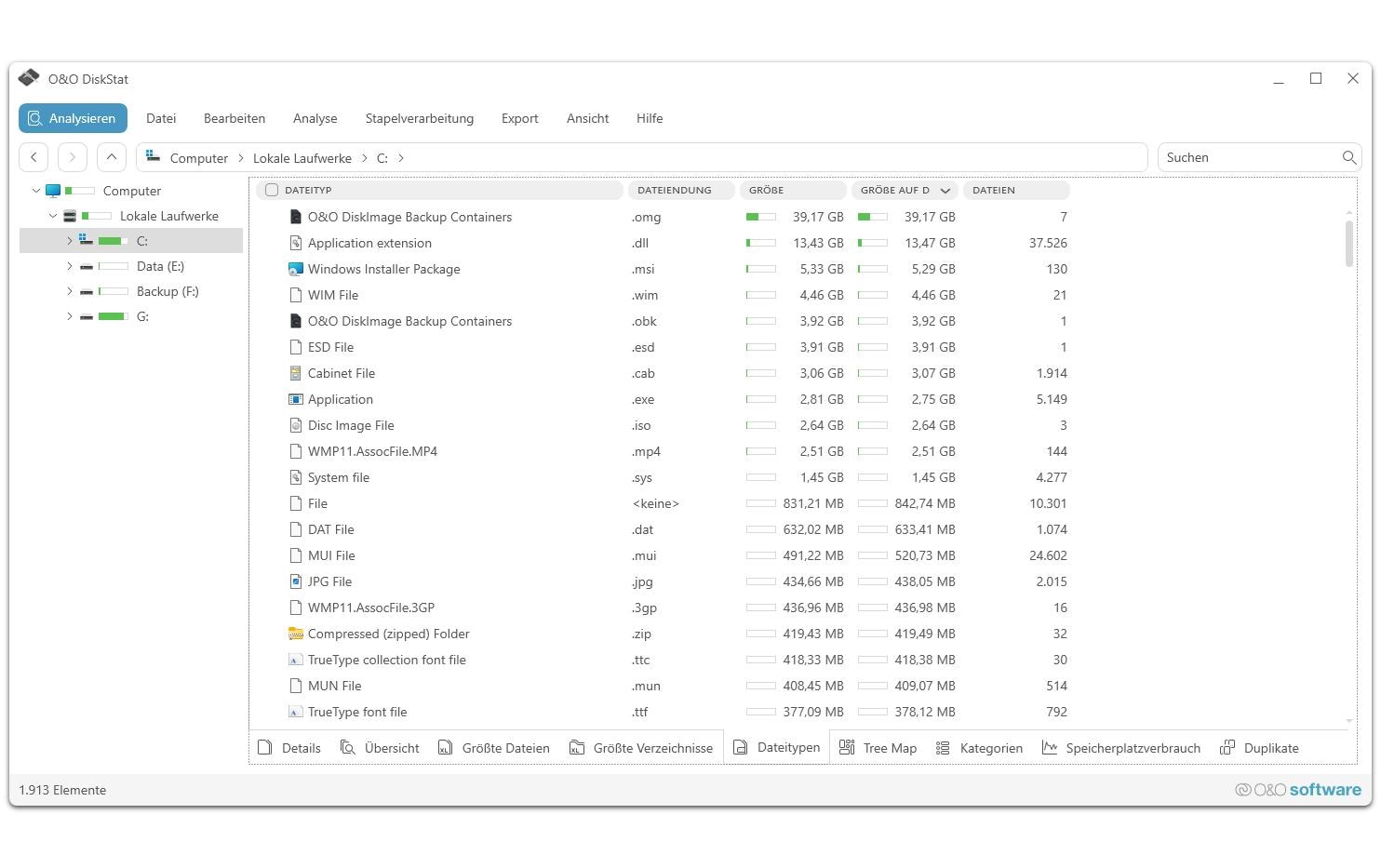Toggle the select-all checkbox in Dateityp header
The height and width of the screenshot is (868, 1381).
[272, 190]
